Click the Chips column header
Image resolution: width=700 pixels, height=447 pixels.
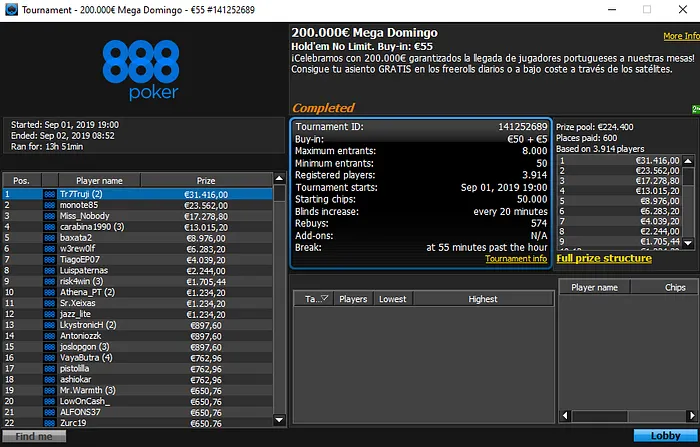[x=665, y=288]
